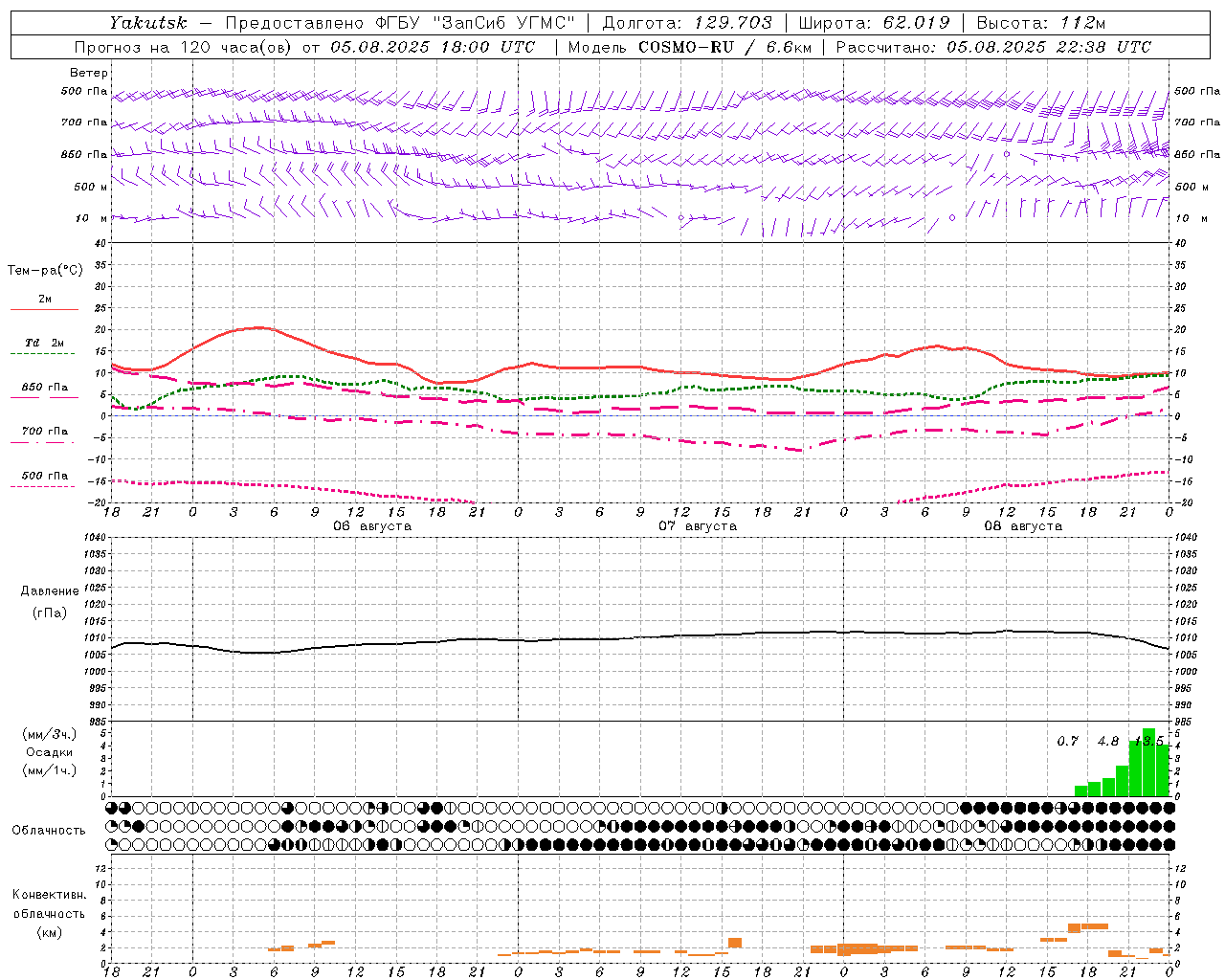Click the Модель COSMO-RU / 6.6км label
Screen dimensions: 1225x980
689,47
